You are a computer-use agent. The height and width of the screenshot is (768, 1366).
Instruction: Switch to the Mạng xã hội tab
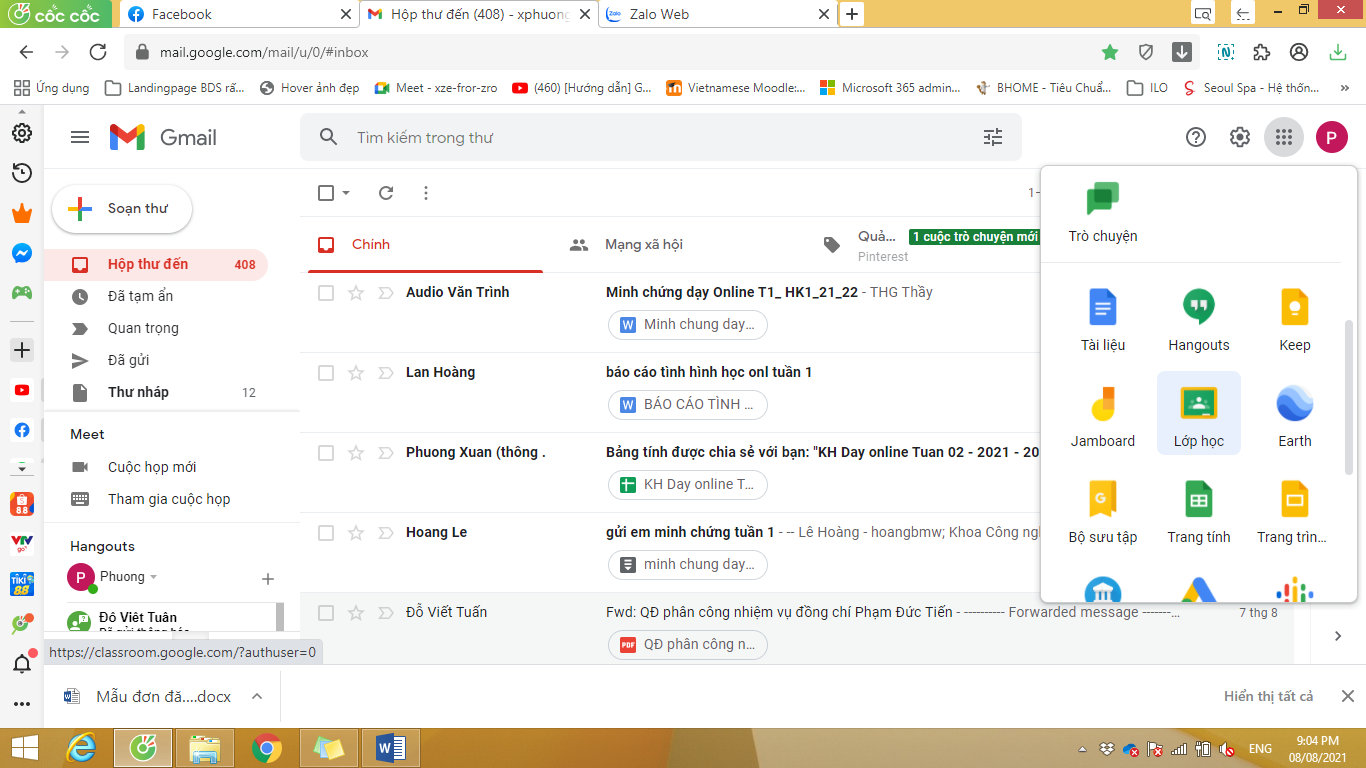pyautogui.click(x=643, y=244)
